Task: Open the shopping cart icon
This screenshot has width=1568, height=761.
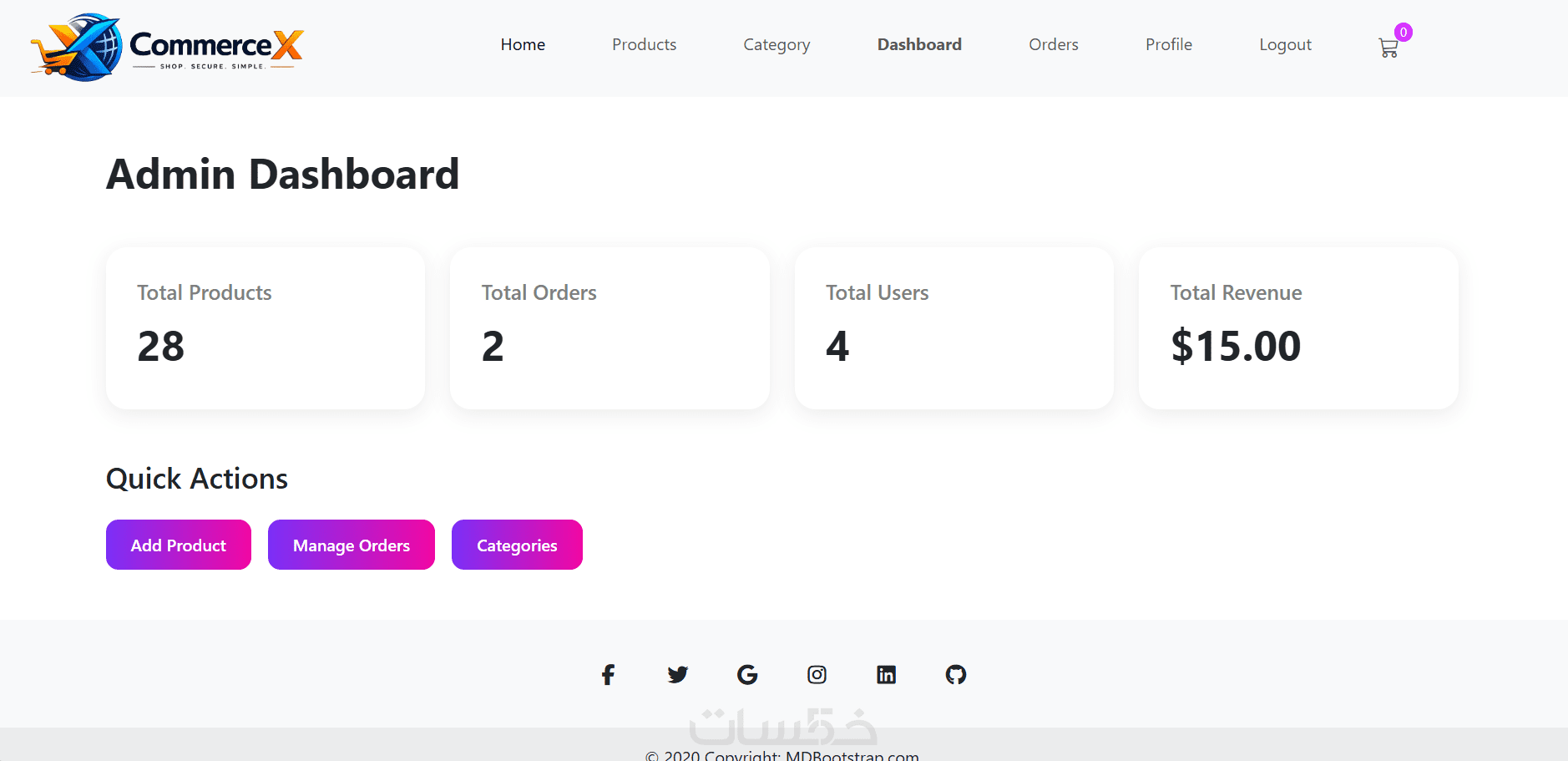Action: click(1388, 48)
